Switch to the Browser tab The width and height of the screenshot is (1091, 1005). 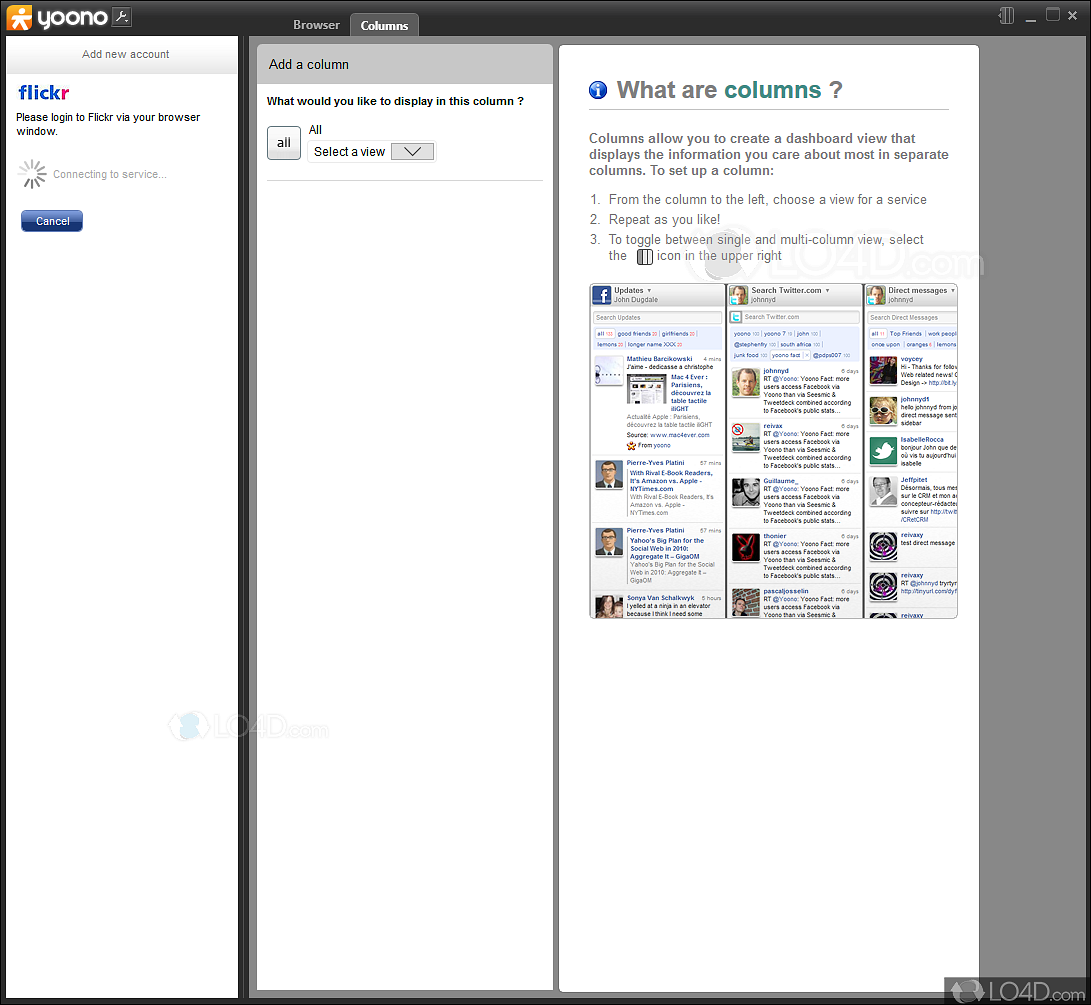point(316,24)
